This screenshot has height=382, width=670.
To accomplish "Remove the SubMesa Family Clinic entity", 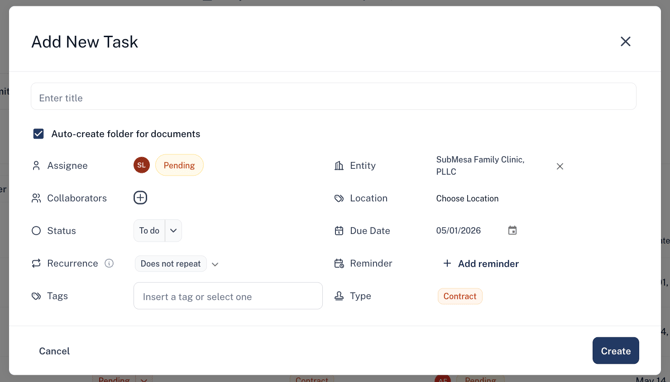I will click(x=560, y=166).
